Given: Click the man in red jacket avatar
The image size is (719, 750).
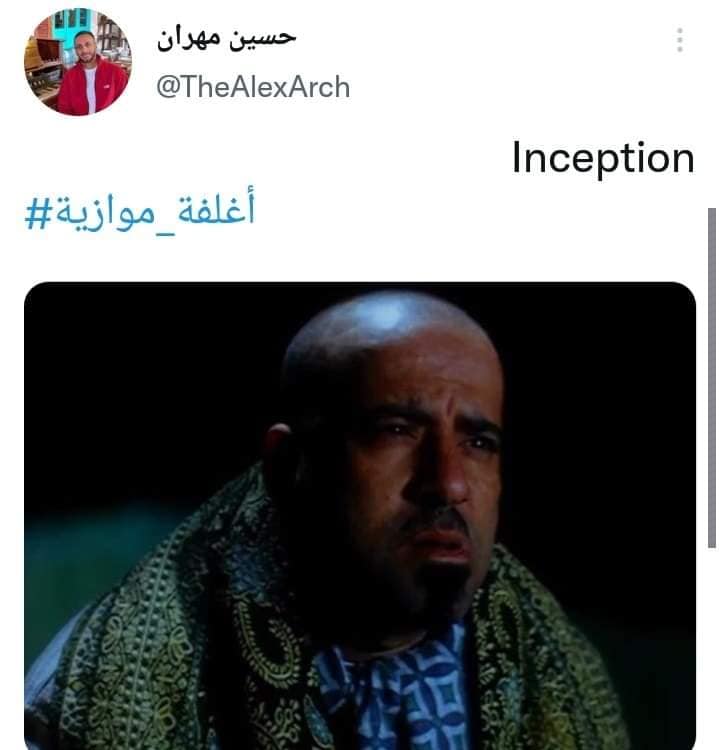Looking at the screenshot, I should click(x=77, y=62).
